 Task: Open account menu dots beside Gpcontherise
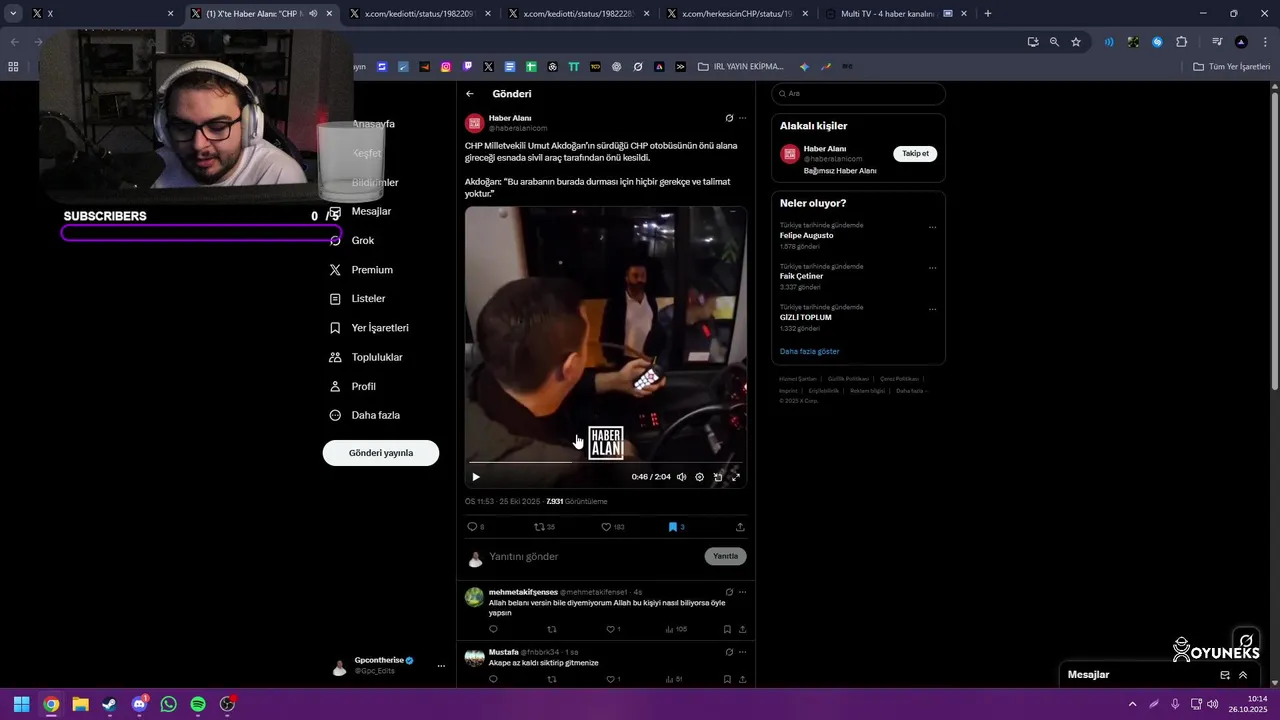click(x=441, y=666)
